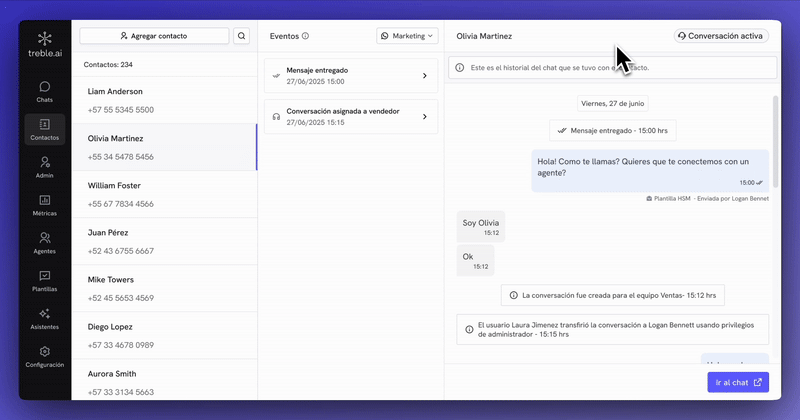
Task: Select contact Juan Pérez
Action: pos(164,241)
